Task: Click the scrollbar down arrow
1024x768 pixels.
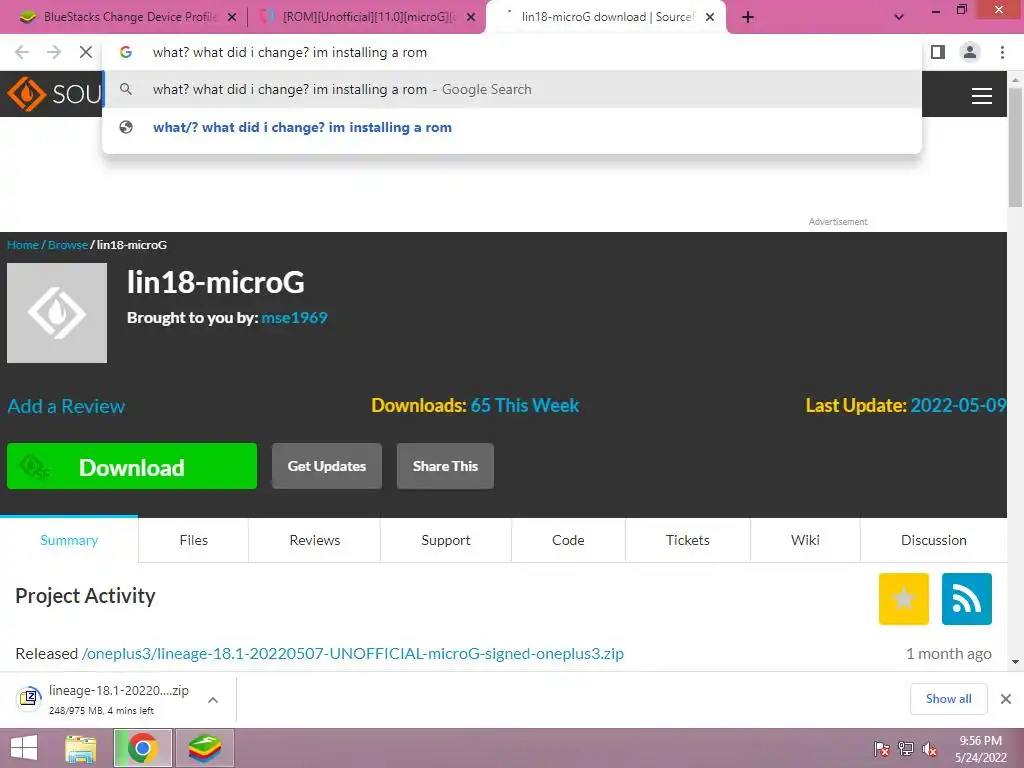Action: [1015, 662]
